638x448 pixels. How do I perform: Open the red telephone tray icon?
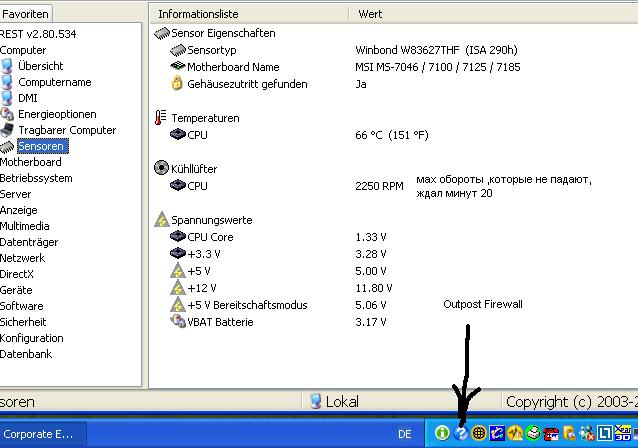pyautogui.click(x=551, y=434)
